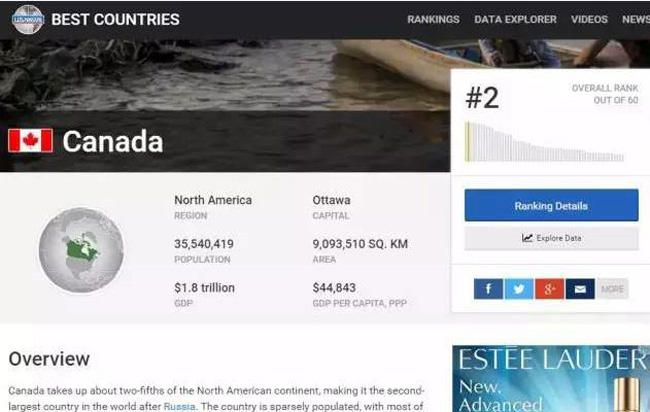Go to the Data Explorer section
This screenshot has height=412, width=650.
tap(515, 20)
